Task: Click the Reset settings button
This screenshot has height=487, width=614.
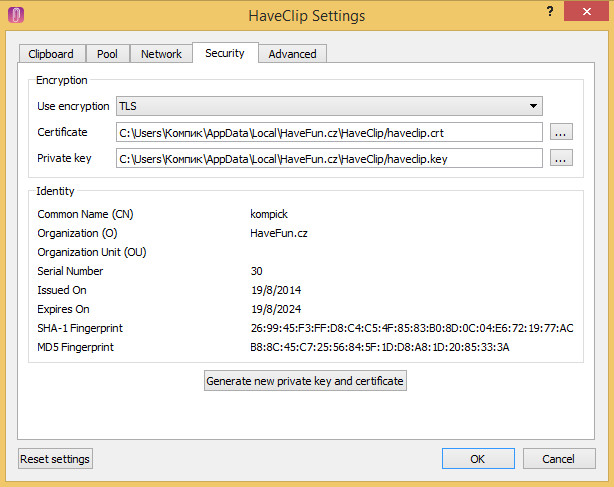Action: [x=55, y=458]
